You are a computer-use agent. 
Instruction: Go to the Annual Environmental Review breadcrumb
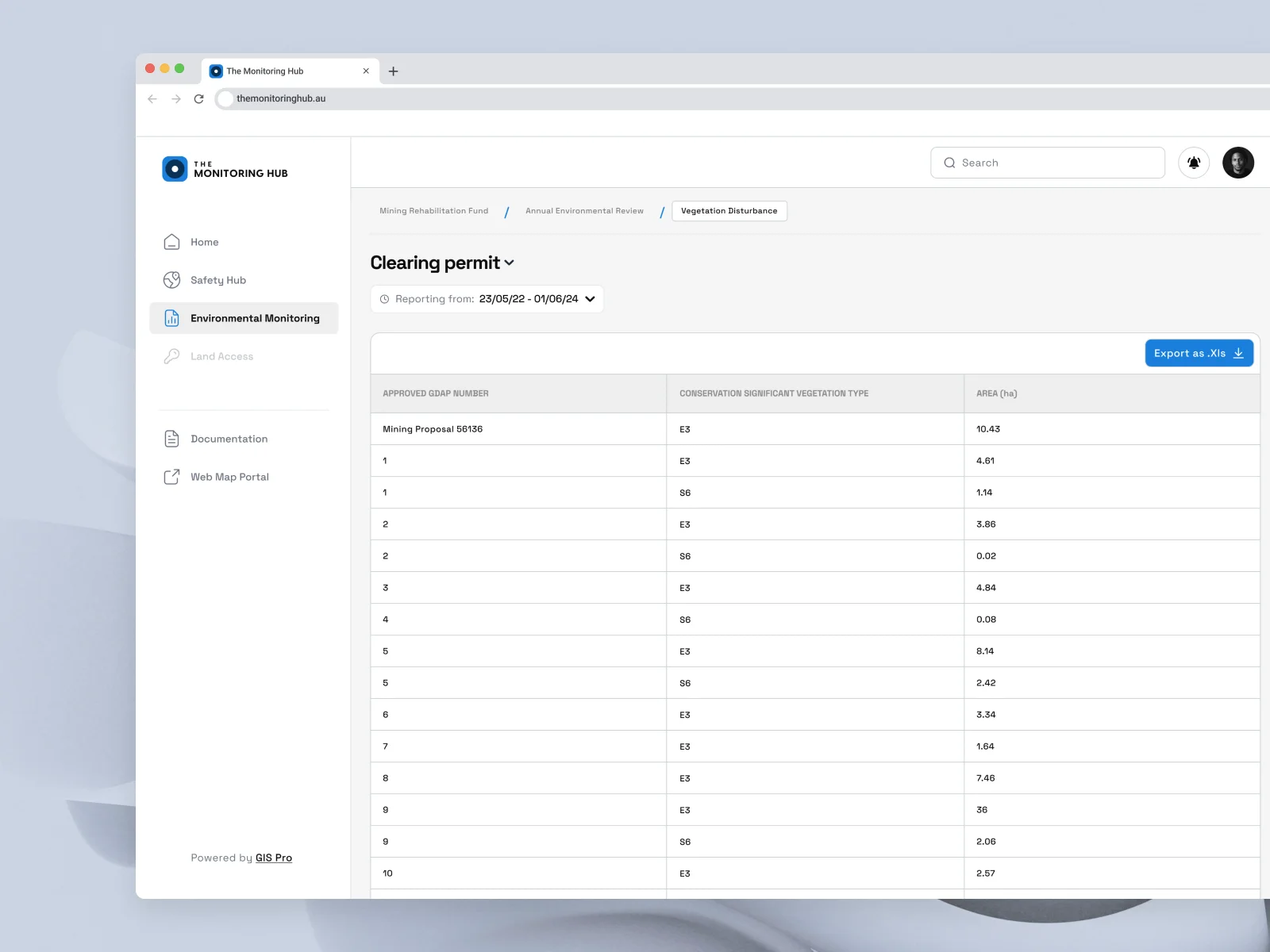point(584,211)
